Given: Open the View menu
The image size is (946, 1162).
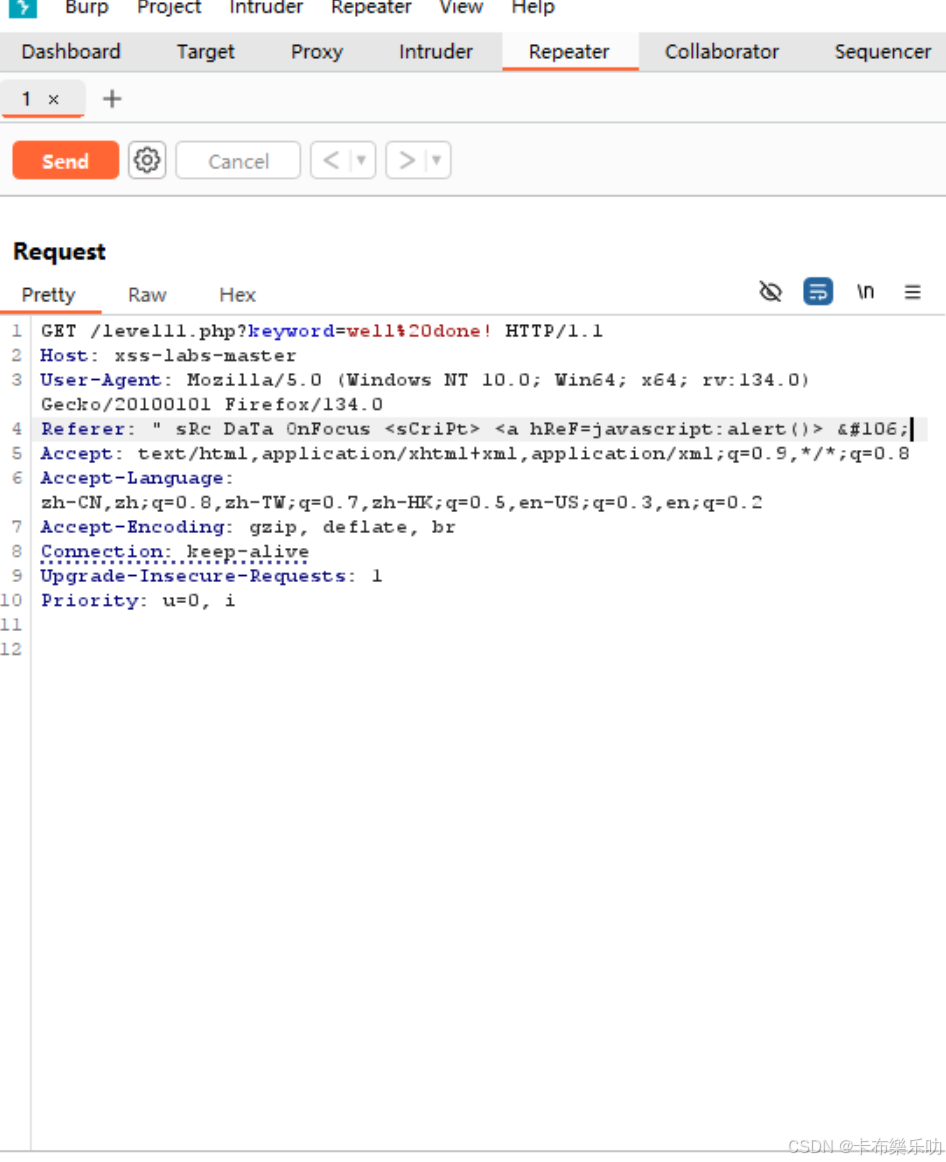Looking at the screenshot, I should (x=461, y=8).
